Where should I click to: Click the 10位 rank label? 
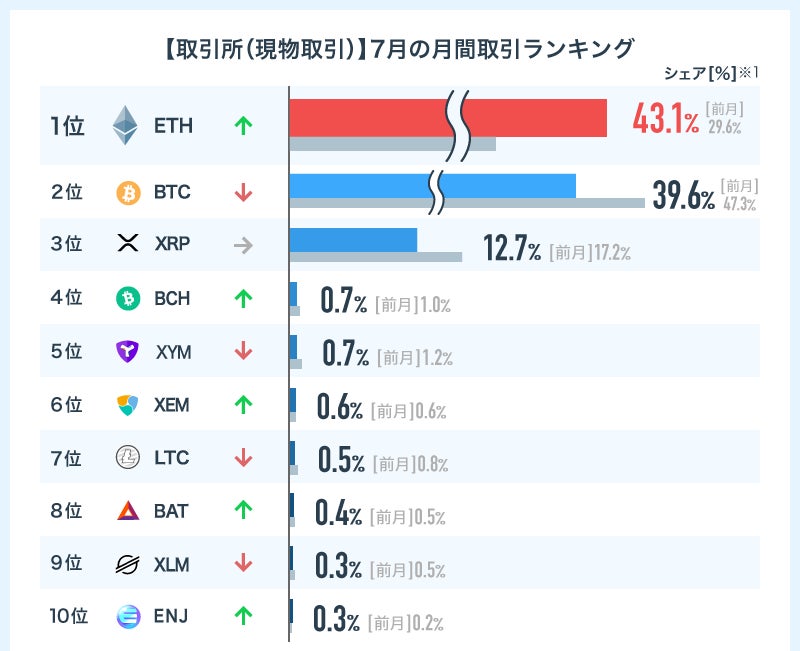point(69,616)
